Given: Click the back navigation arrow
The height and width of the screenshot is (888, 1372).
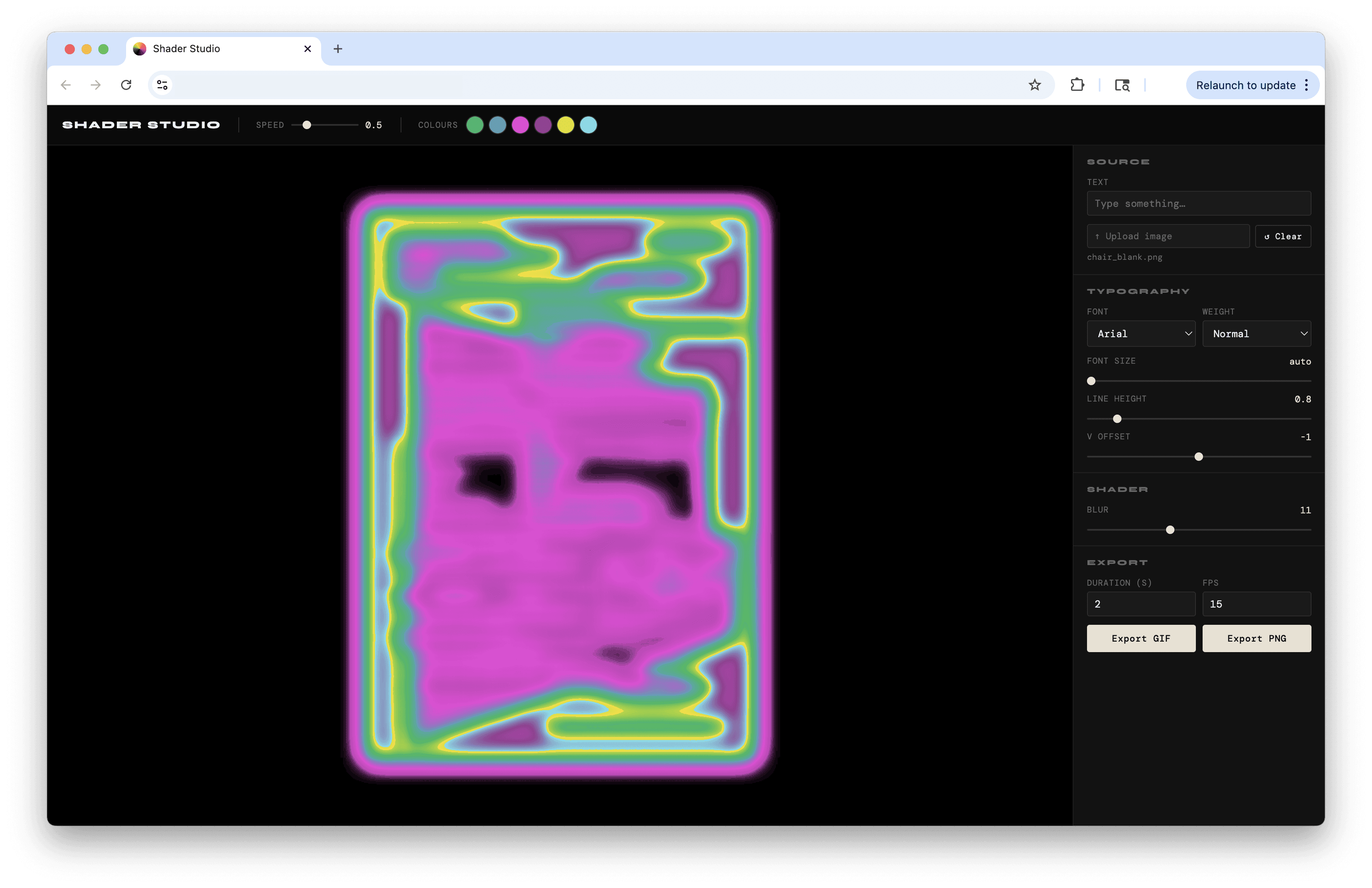Looking at the screenshot, I should [x=66, y=85].
